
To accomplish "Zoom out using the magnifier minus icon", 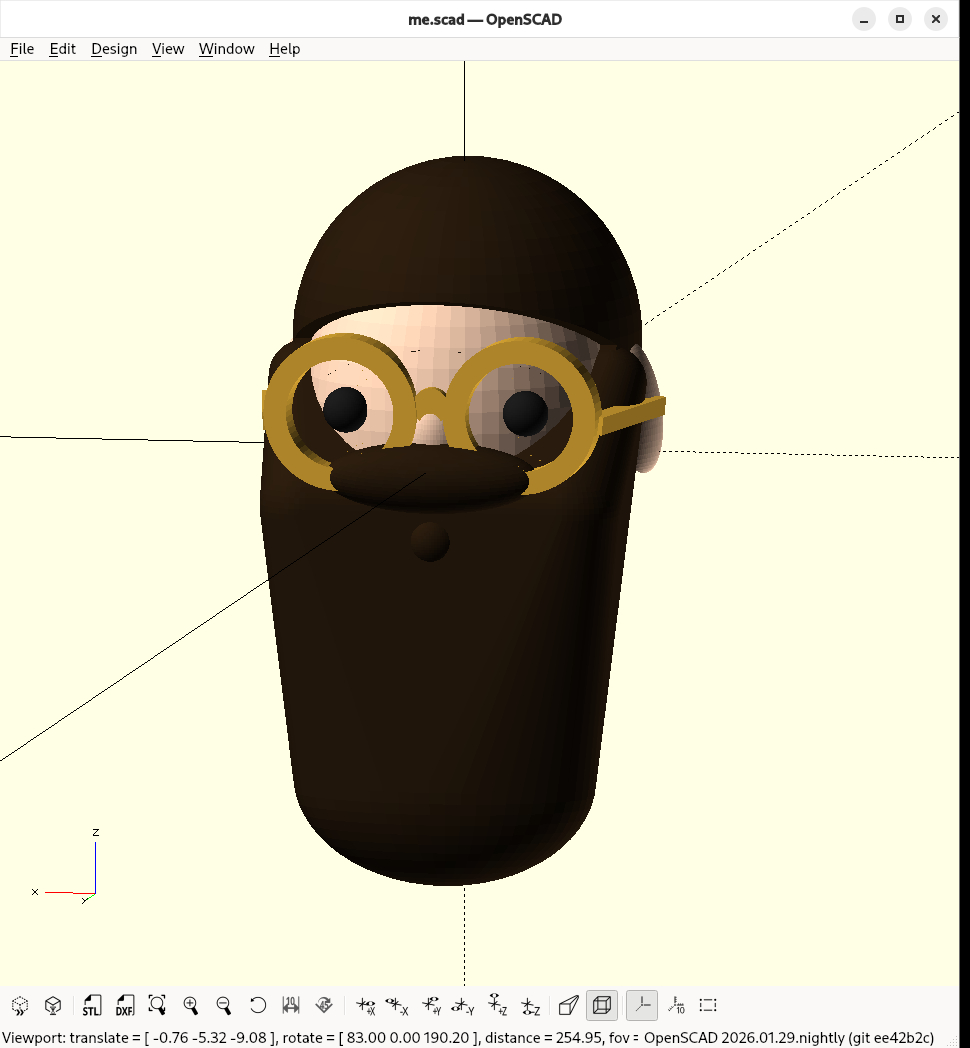I will pos(224,1005).
